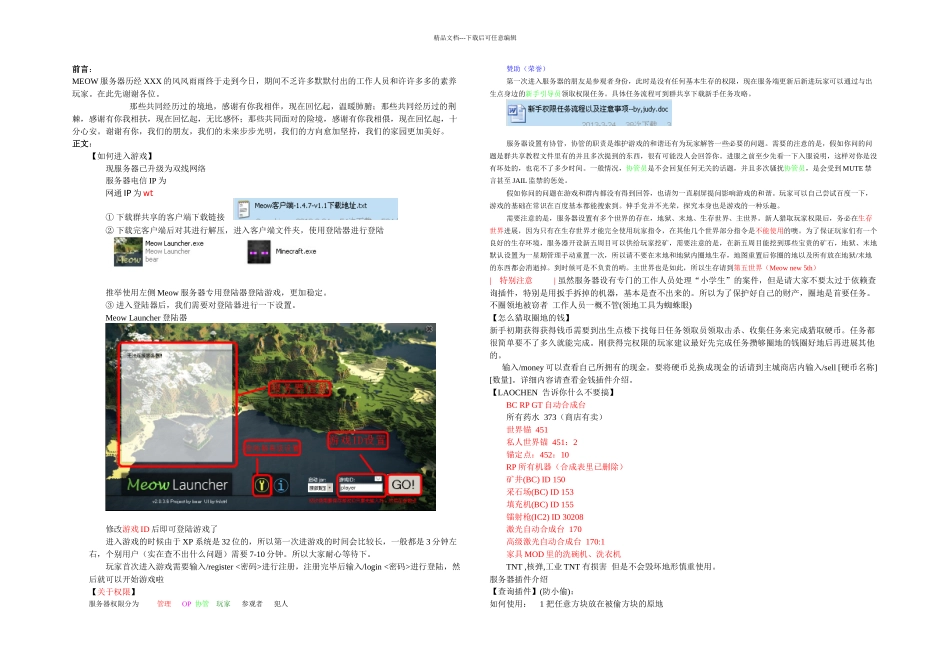Click the Meow Launcher logo text
This screenshot has height=672, width=950.
click(x=178, y=485)
